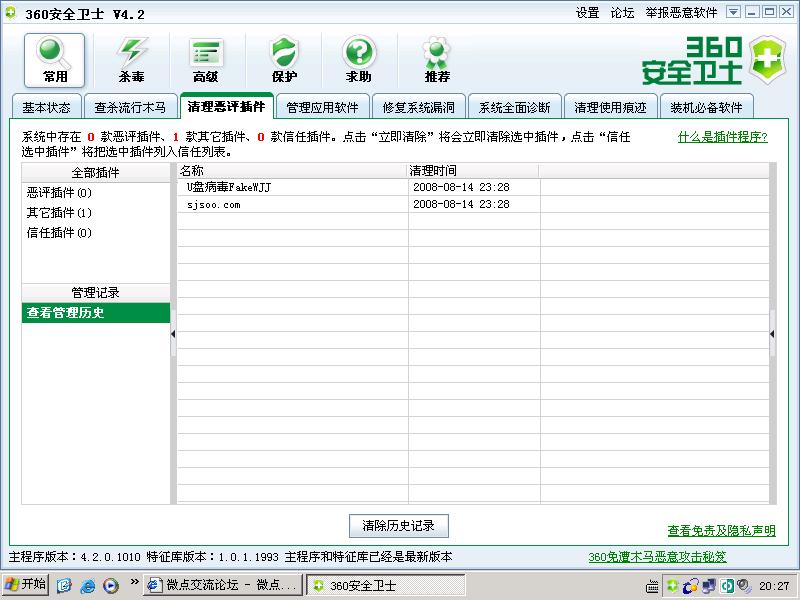This screenshot has width=800, height=600.
Task: Click sjsoo.com cleanup time 2008-08-14 23:28
Action: pos(461,204)
